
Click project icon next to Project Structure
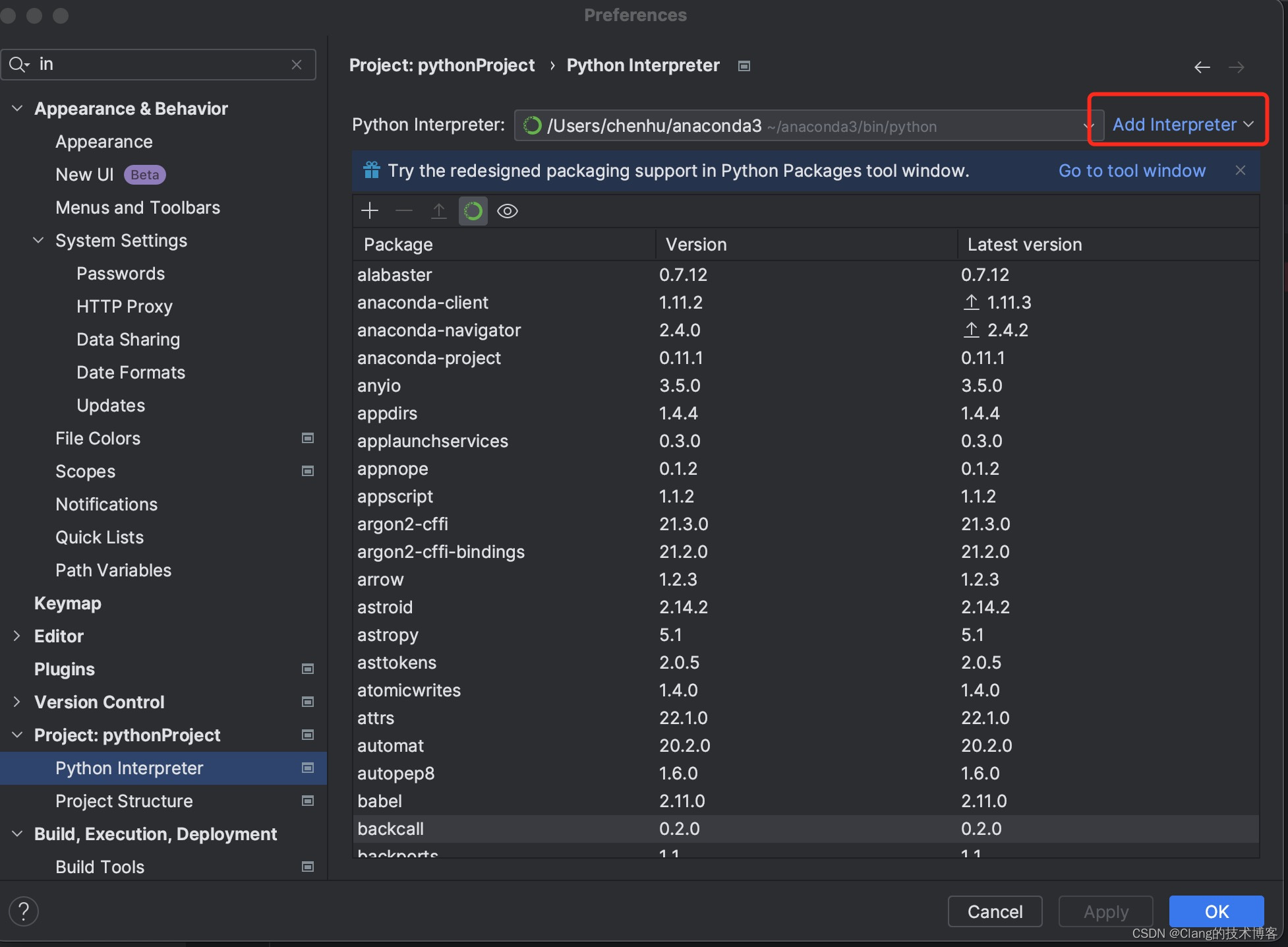coord(308,801)
